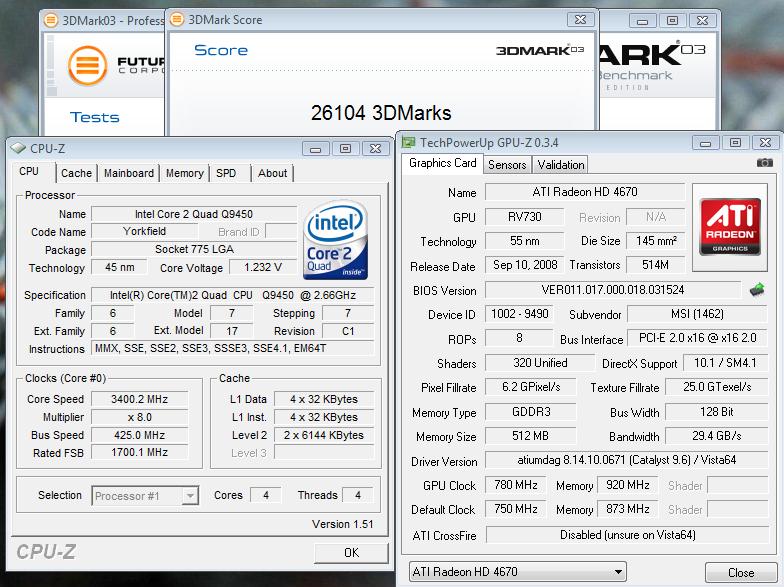Select the Graphics Card tab in GPU-Z
Image resolution: width=784 pixels, height=587 pixels.
pyautogui.click(x=442, y=163)
